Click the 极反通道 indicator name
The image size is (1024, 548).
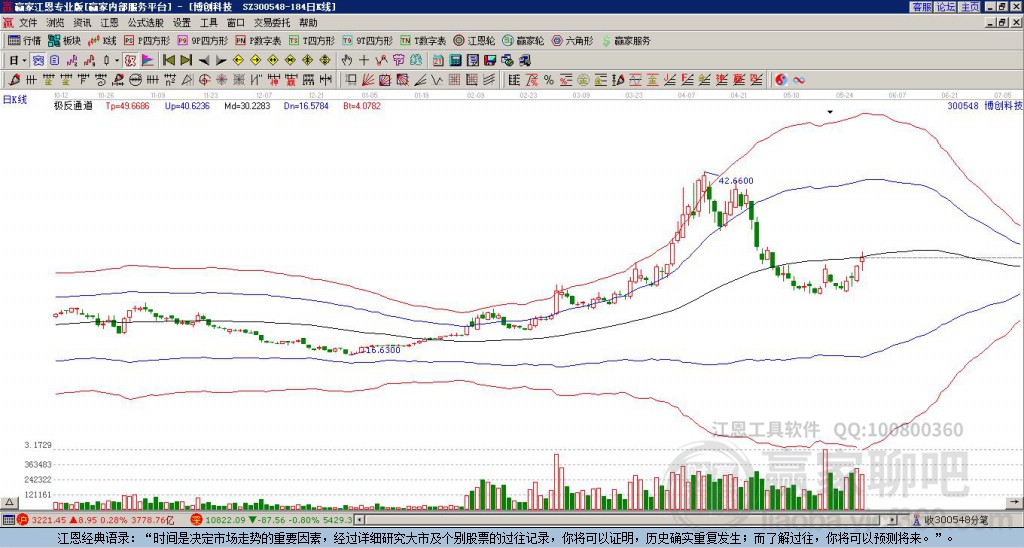coord(73,105)
